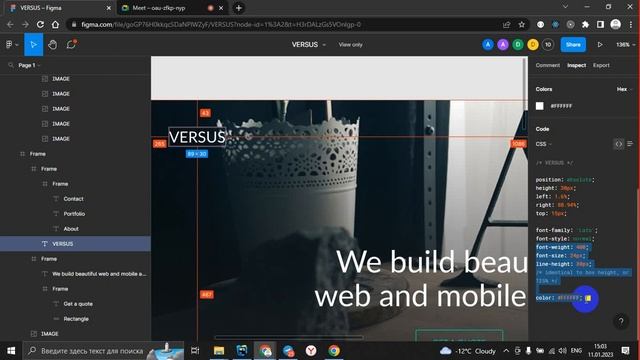Viewport: 640px width, 360px height.
Task: Switch to table view icon
Action: tap(630, 144)
